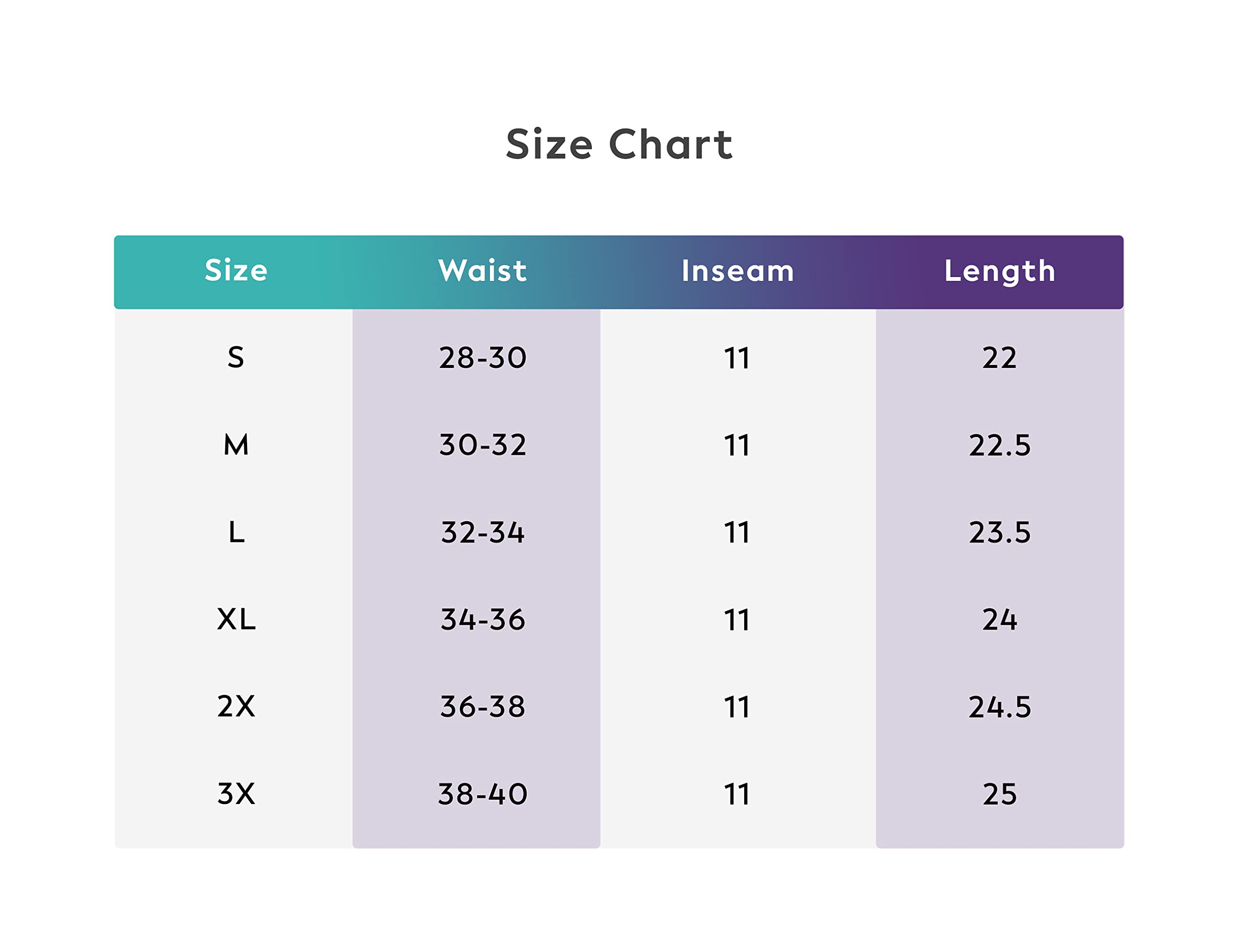This screenshot has width=1238, height=952.
Task: Click waist range 32-34
Action: [483, 532]
